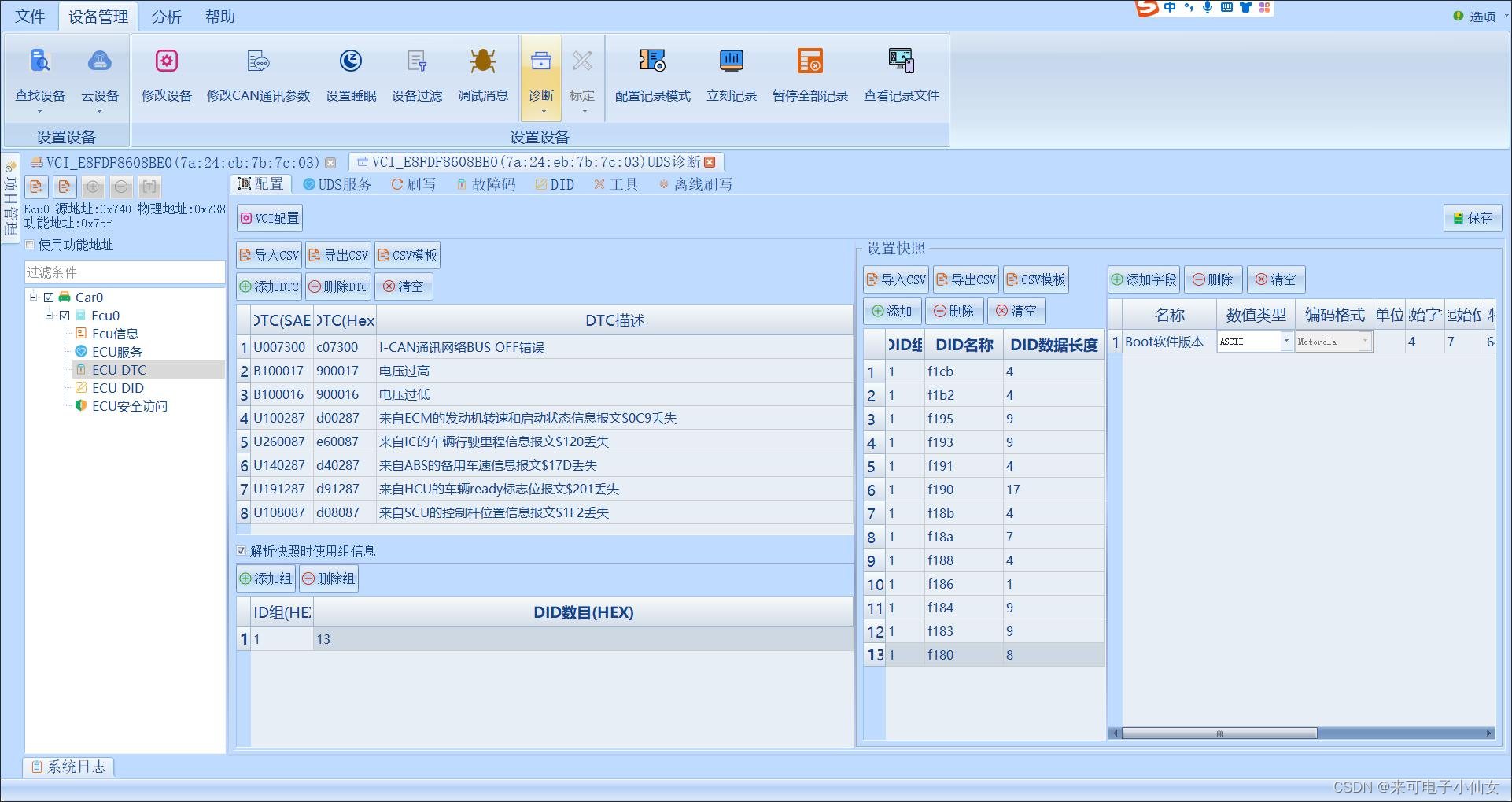The image size is (1512, 802).
Task: Open the Motorola 编码格式 dropdown
Action: pos(1365,342)
